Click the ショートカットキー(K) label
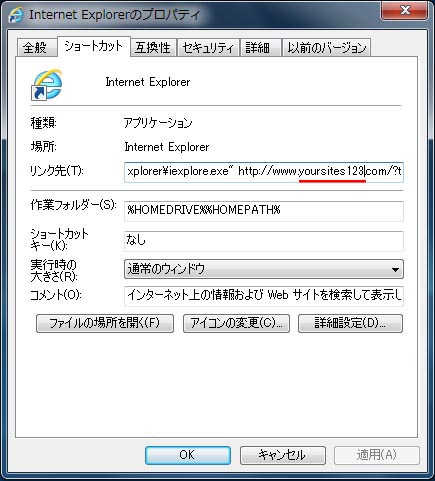 [59, 239]
